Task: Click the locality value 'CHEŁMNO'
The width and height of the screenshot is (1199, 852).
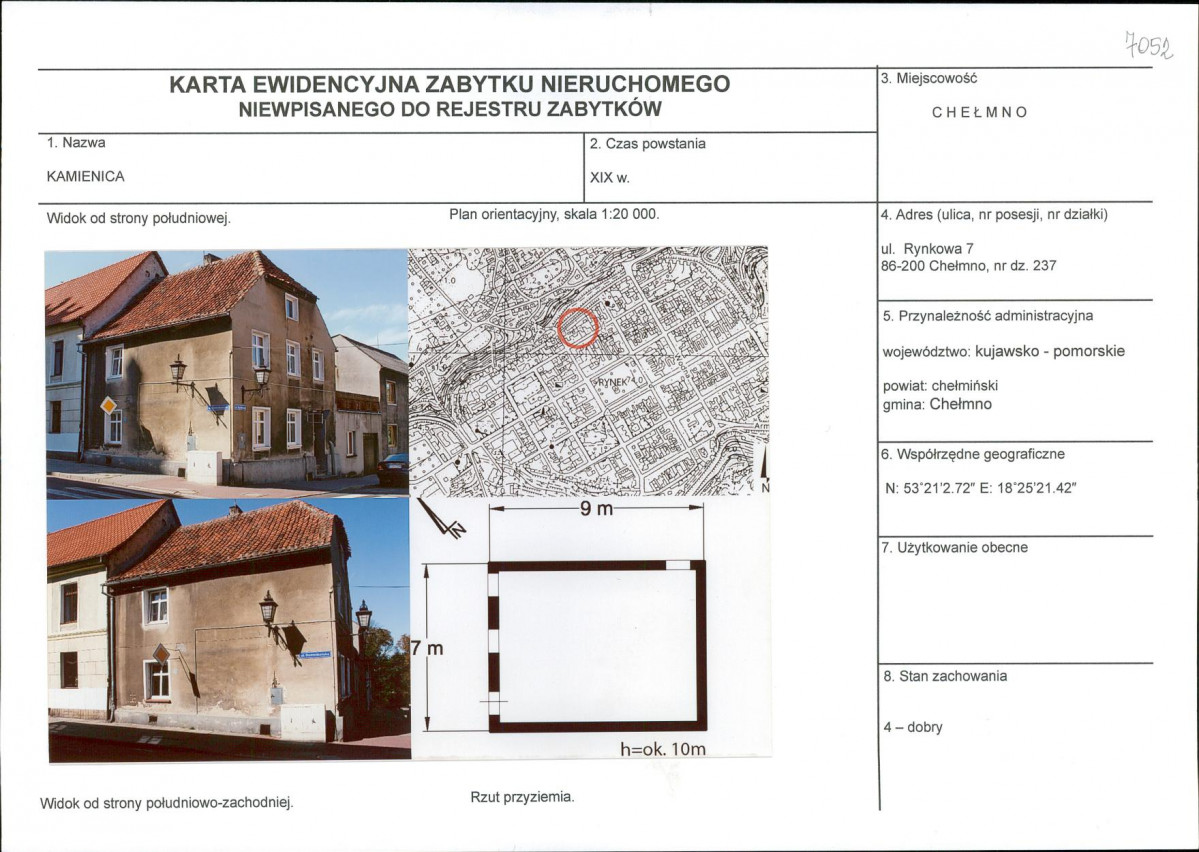Action: pyautogui.click(x=980, y=112)
